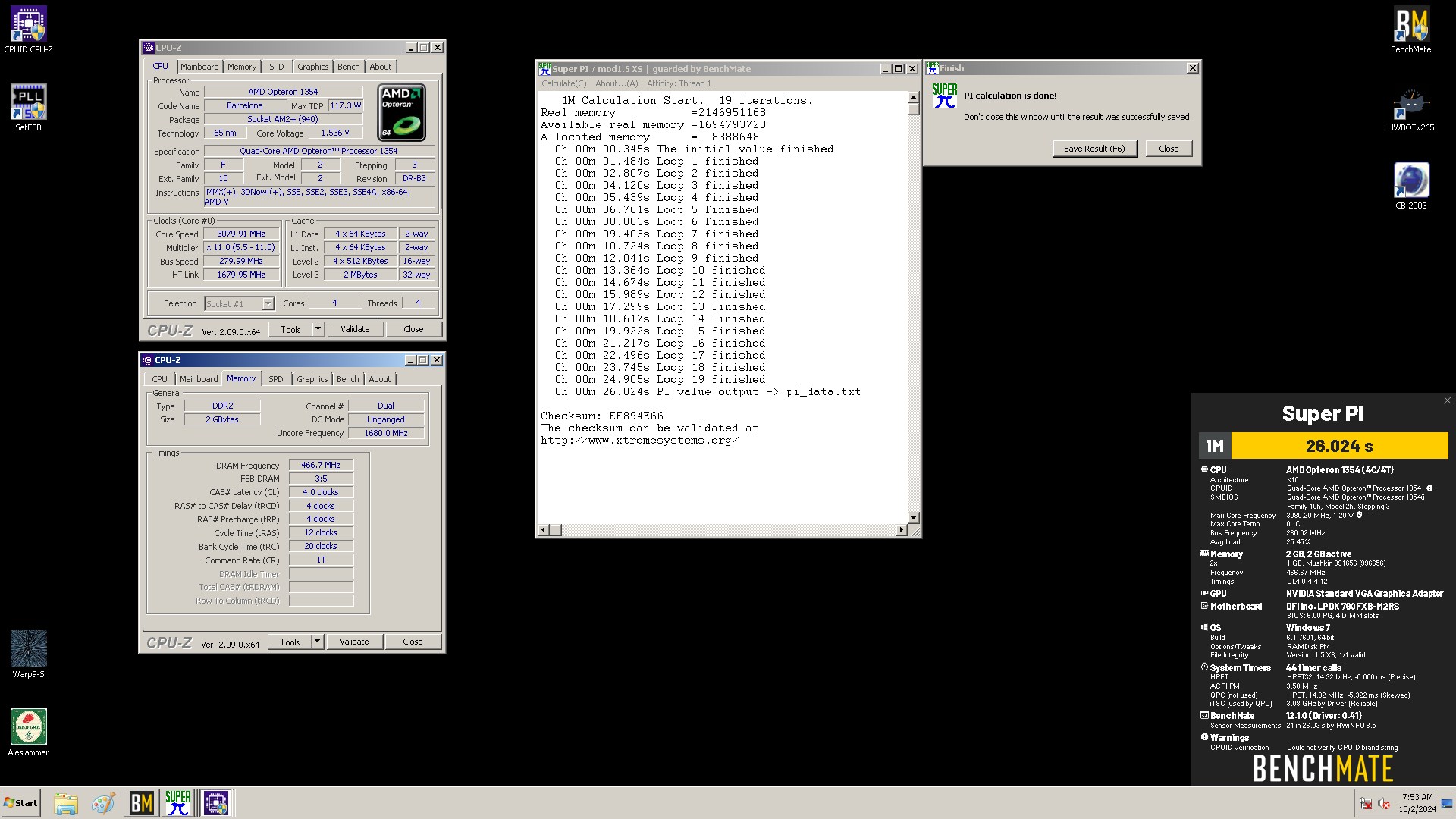The image size is (1456, 819).
Task: Click Save Result (F6) button
Action: 1094,149
